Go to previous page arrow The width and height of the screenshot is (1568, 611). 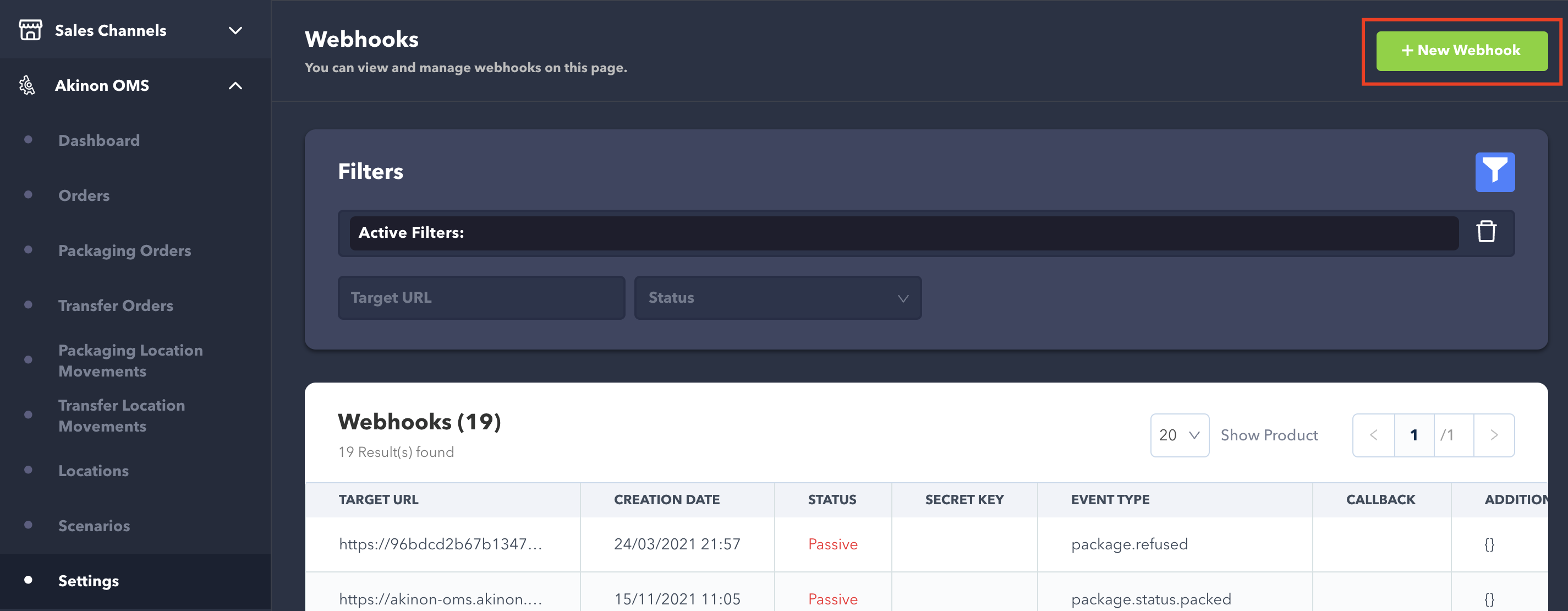(1373, 435)
